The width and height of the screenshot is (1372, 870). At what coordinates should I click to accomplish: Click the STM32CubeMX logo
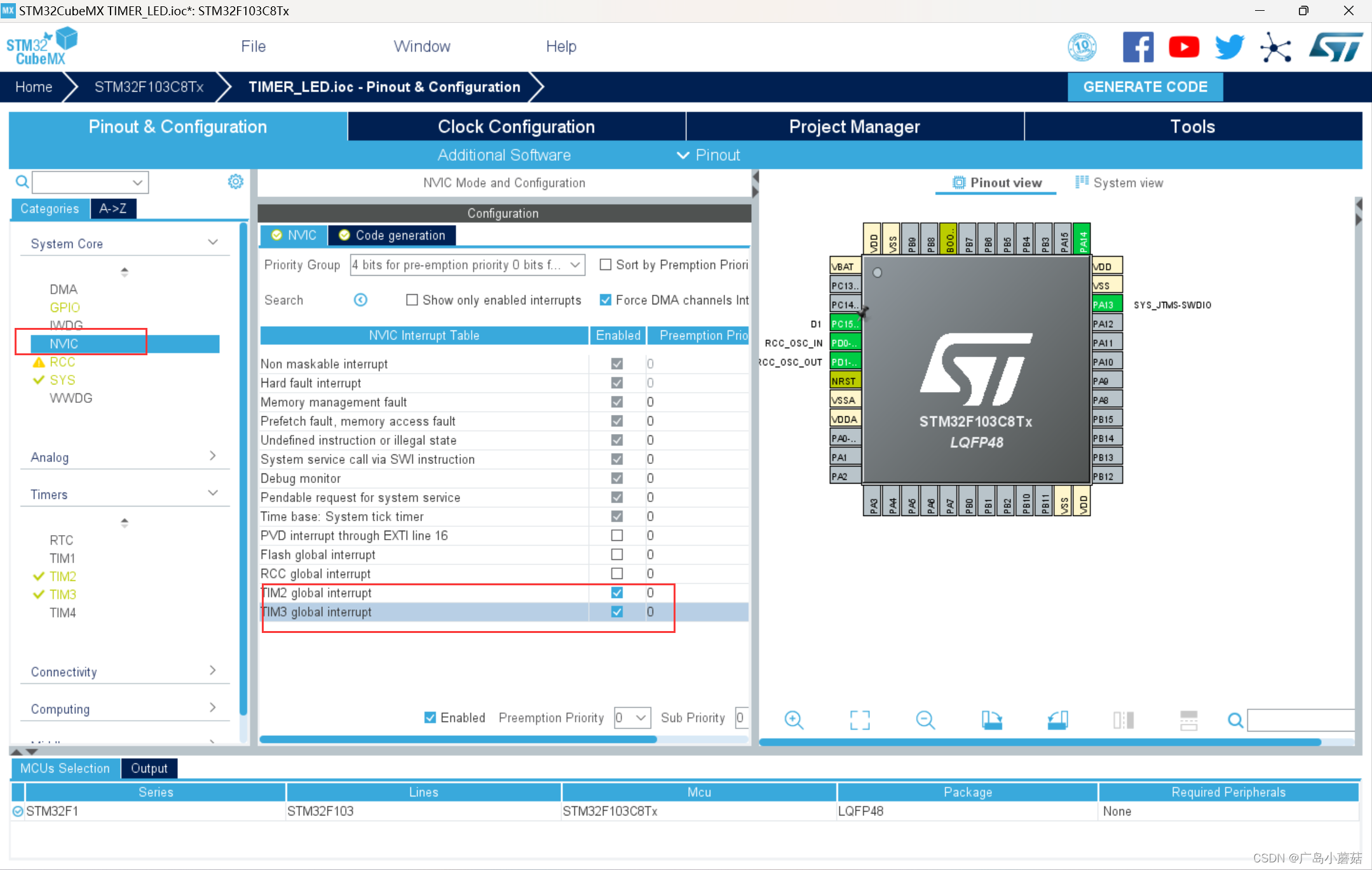click(x=41, y=46)
